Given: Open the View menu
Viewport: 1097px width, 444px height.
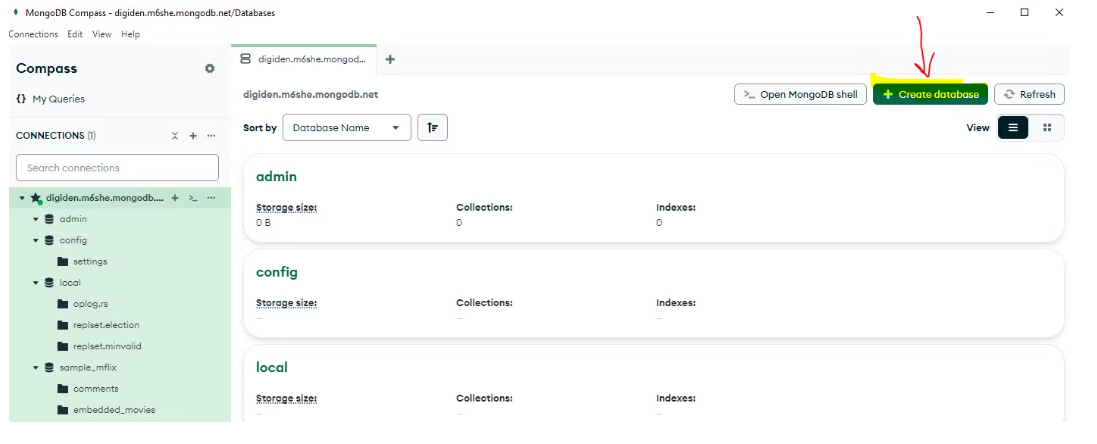Looking at the screenshot, I should point(101,34).
